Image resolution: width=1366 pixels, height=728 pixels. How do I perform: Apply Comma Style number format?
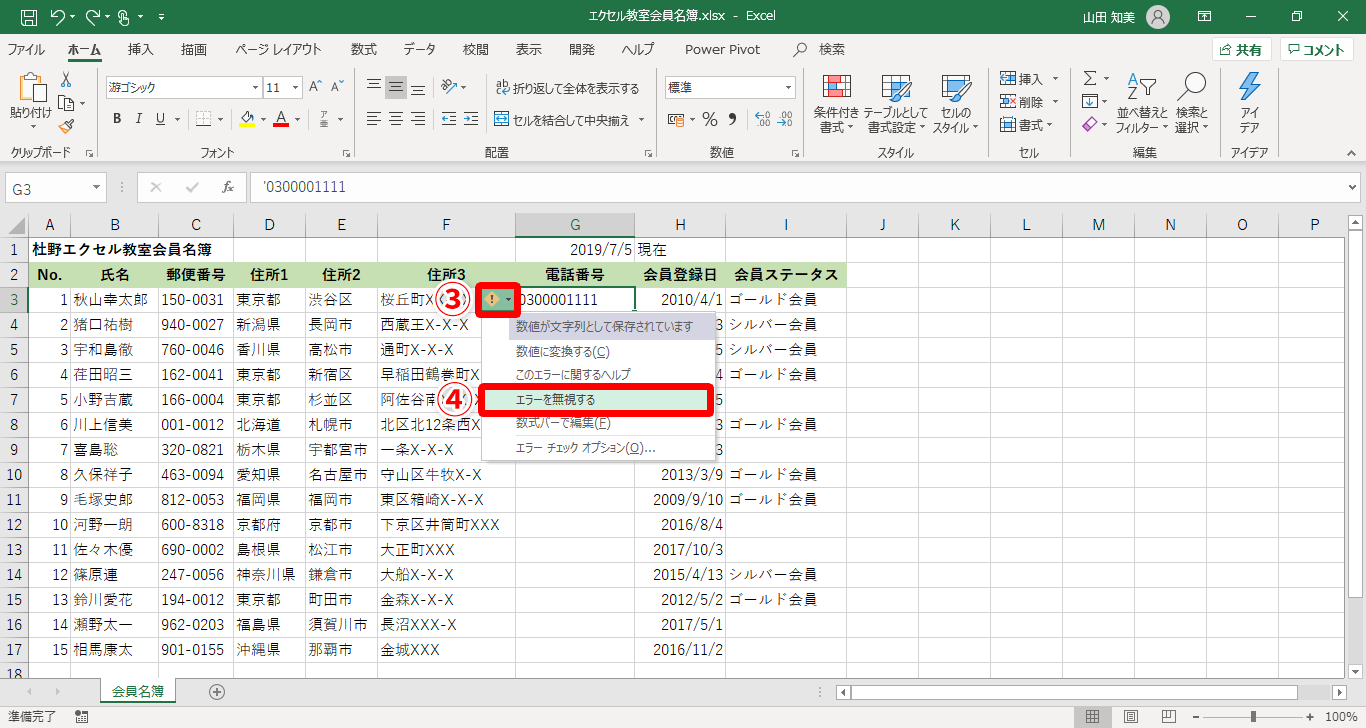tap(732, 119)
